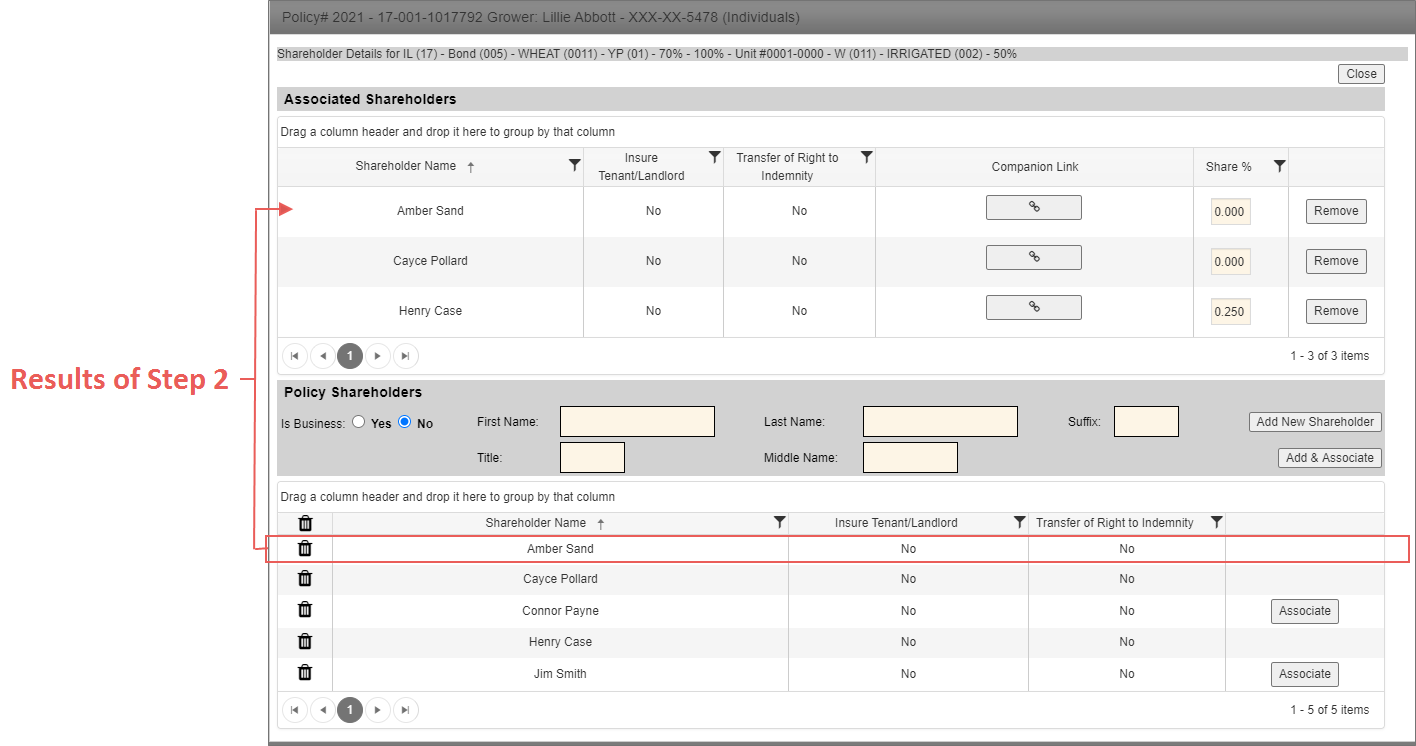This screenshot has width=1416, height=746.
Task: Go to previous page in Policy Shareholders pager
Action: [x=323, y=710]
